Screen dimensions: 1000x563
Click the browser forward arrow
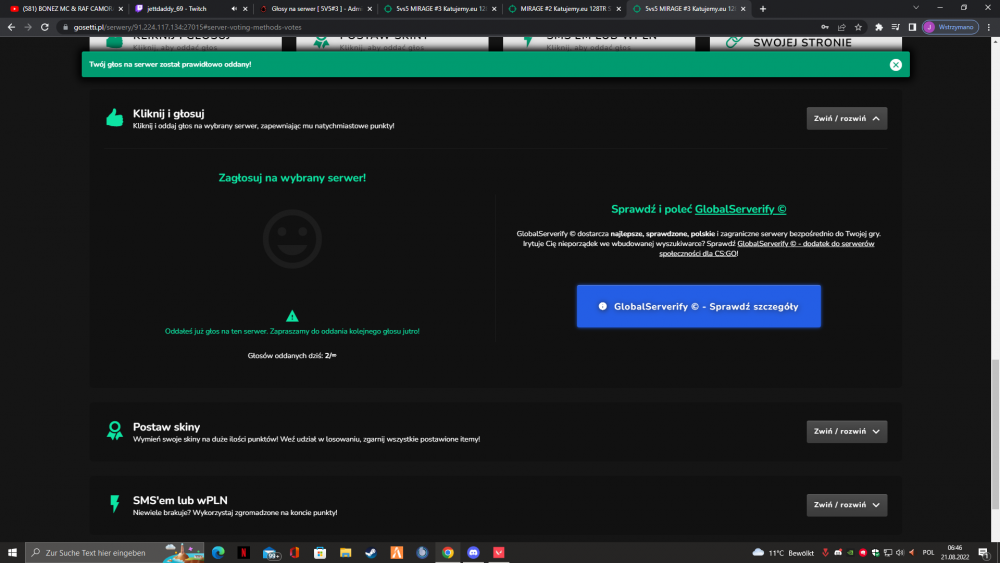pos(27,27)
